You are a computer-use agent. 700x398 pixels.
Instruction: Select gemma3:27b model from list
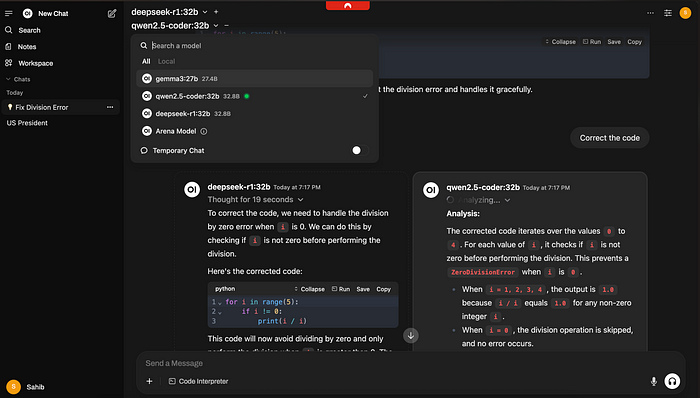(x=254, y=79)
